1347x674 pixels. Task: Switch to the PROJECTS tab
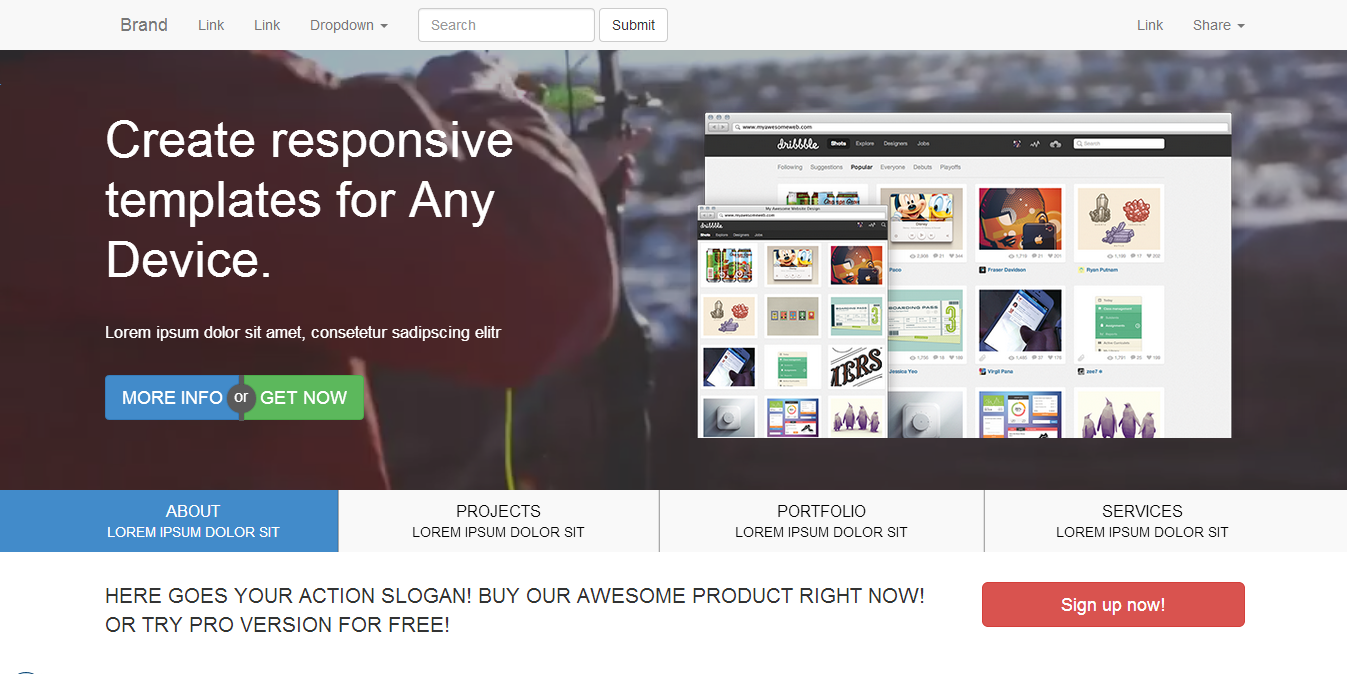[499, 521]
